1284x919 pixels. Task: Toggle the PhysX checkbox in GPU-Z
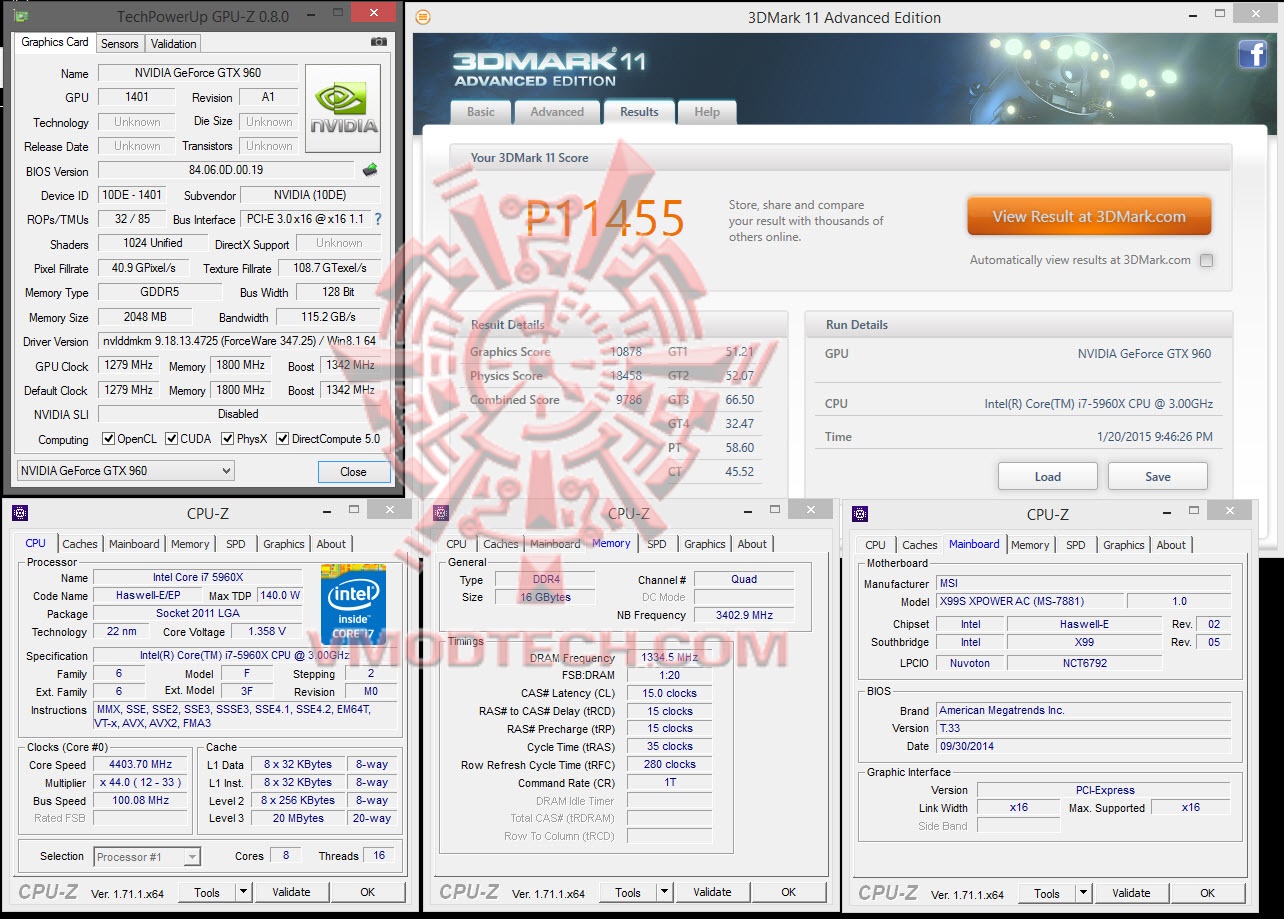228,439
